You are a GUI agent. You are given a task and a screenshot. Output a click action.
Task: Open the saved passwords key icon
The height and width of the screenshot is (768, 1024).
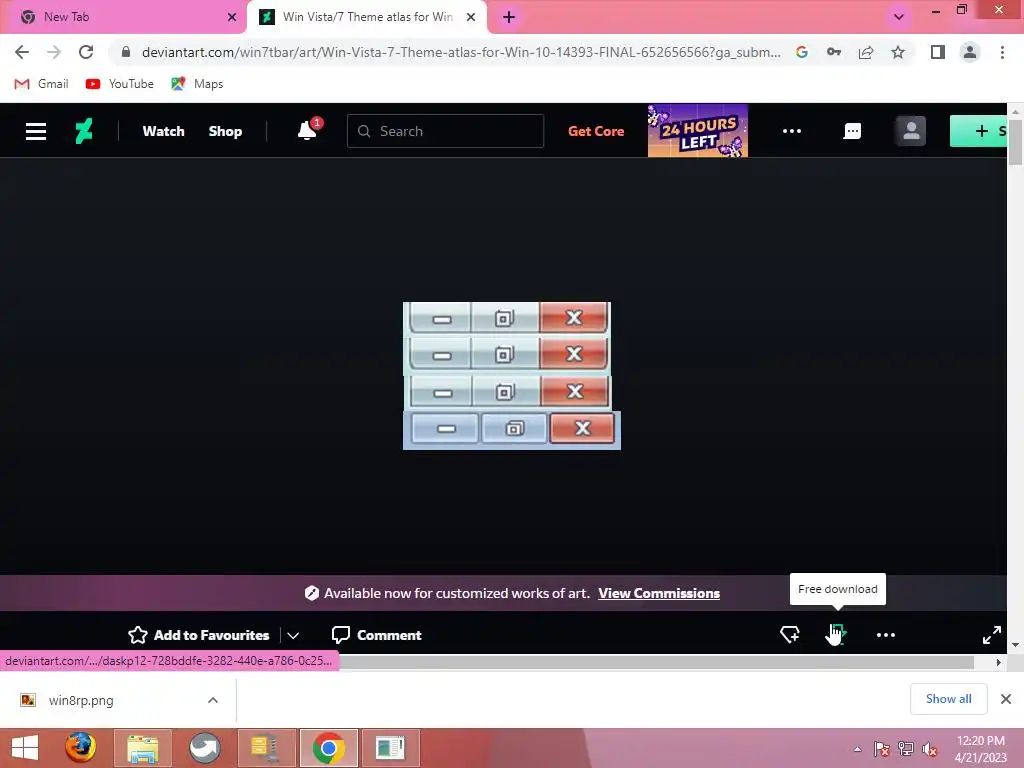(834, 52)
